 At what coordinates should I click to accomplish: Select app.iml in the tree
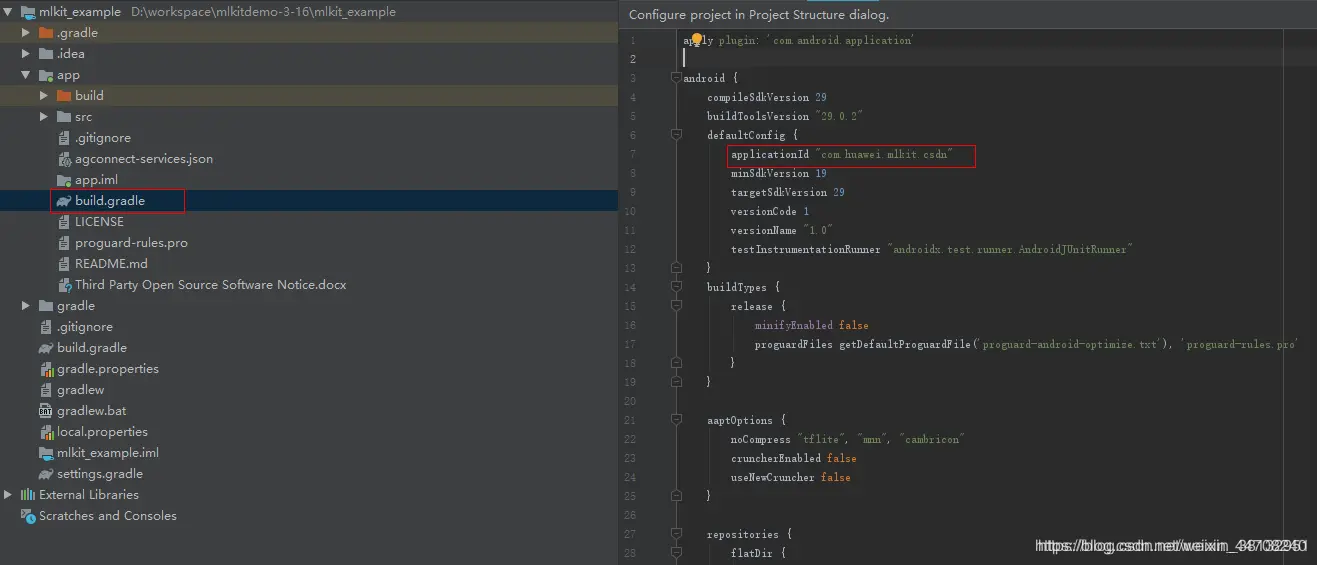[x=96, y=180]
